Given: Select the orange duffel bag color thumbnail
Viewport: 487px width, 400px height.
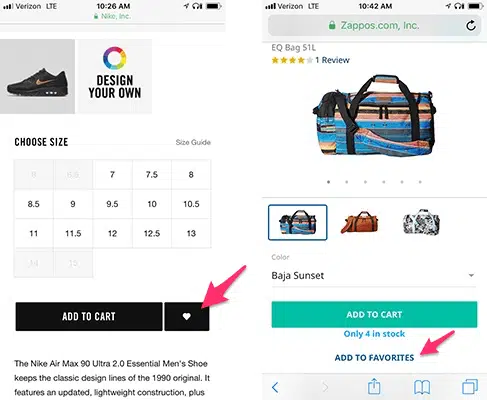Looking at the screenshot, I should coord(359,222).
